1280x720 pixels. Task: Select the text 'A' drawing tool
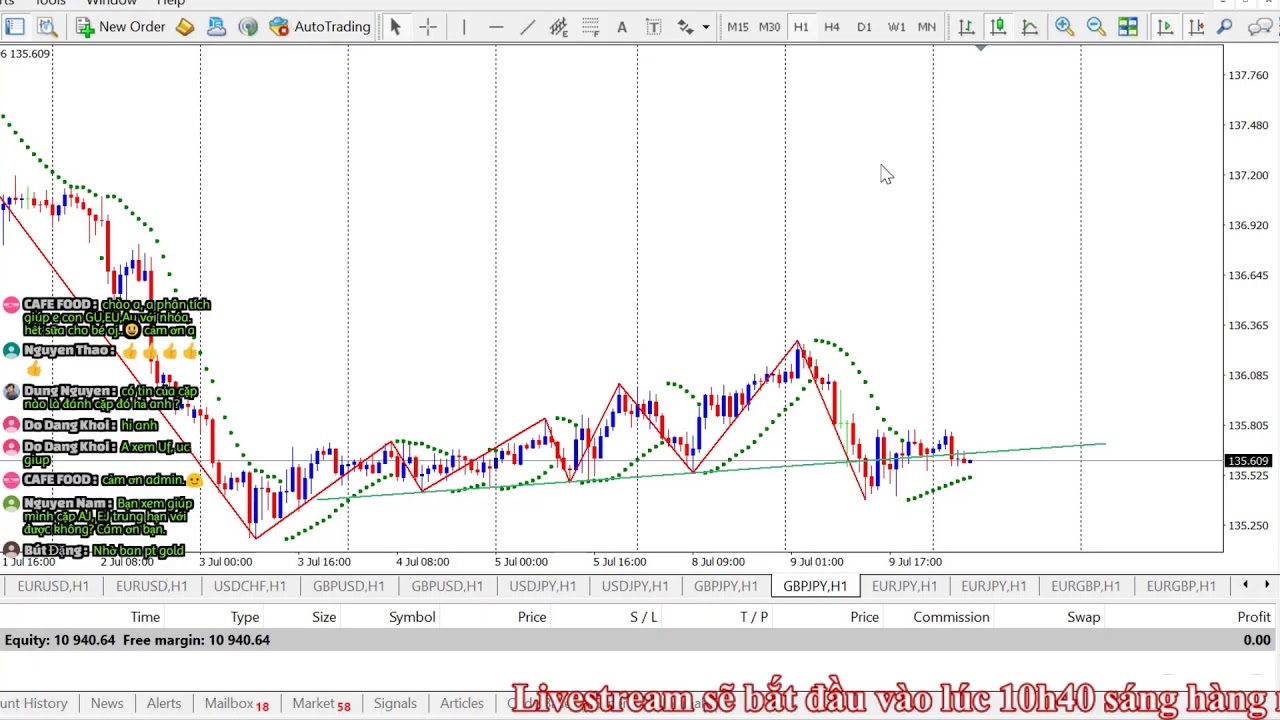pyautogui.click(x=622, y=27)
